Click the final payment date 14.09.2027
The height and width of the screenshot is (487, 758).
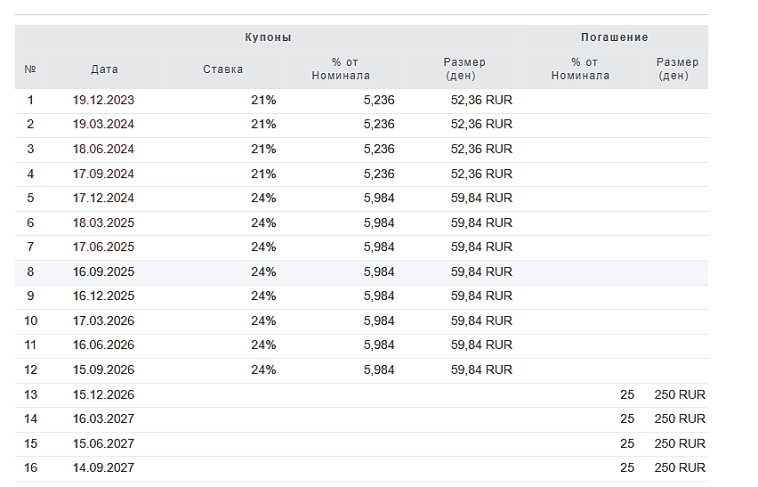(103, 468)
